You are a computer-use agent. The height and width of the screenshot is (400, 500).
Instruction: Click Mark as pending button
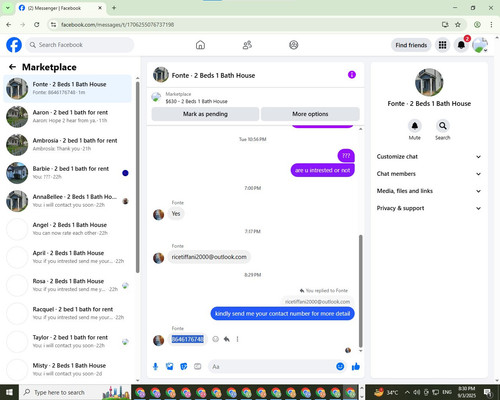pos(205,114)
